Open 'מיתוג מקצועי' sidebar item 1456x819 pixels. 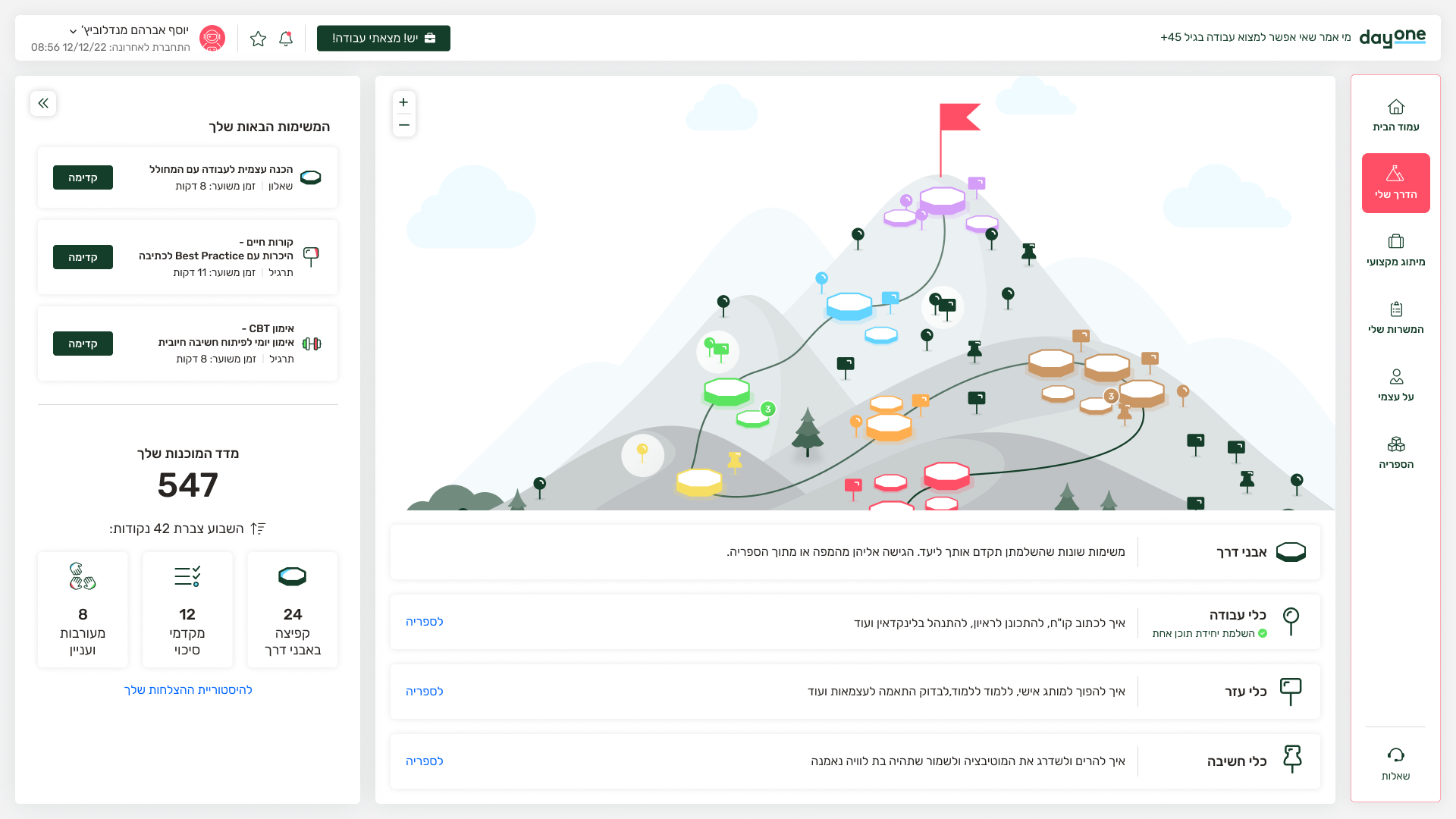click(x=1395, y=250)
